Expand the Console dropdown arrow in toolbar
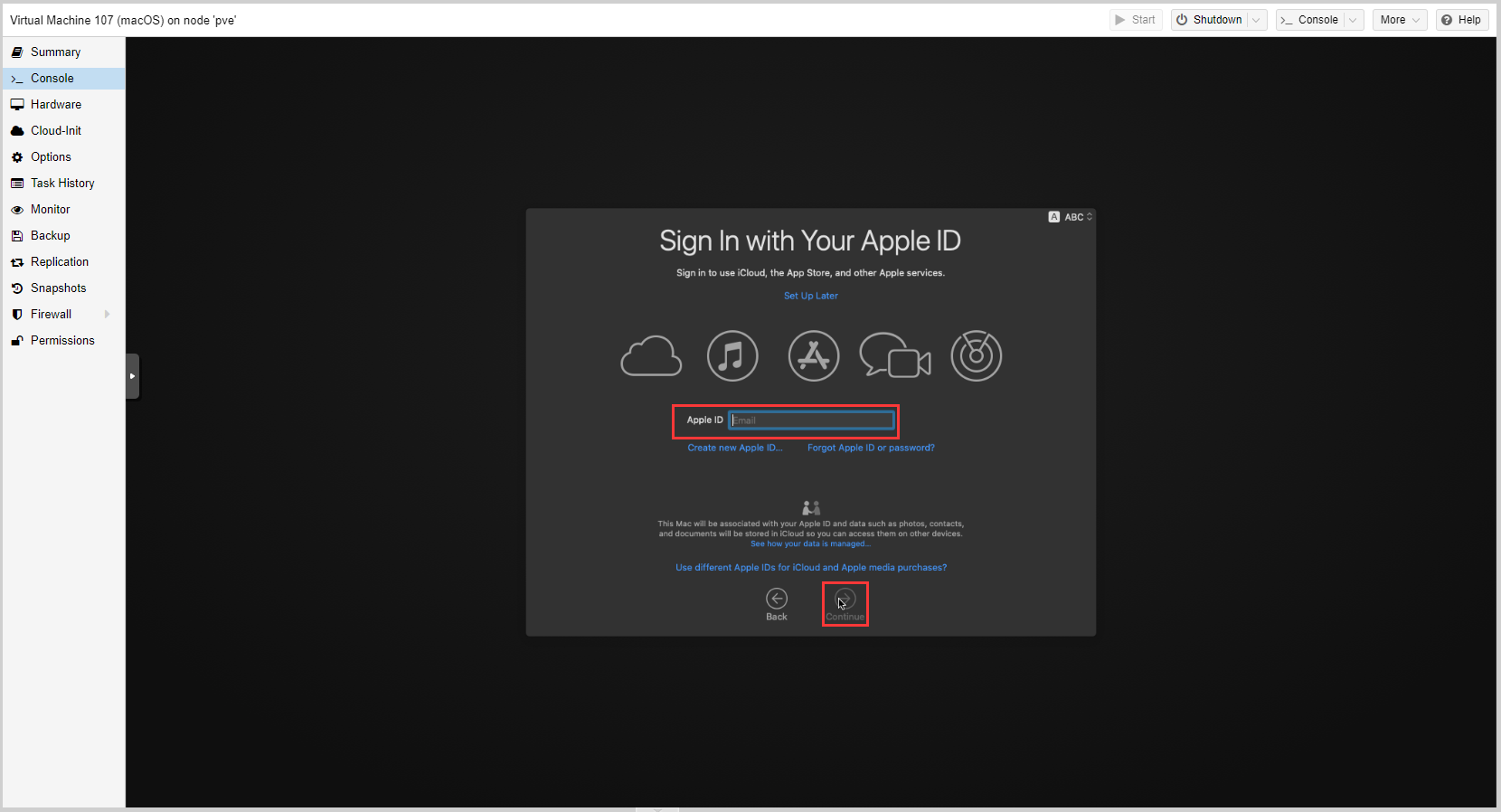The width and height of the screenshot is (1501, 812). pyautogui.click(x=1354, y=20)
